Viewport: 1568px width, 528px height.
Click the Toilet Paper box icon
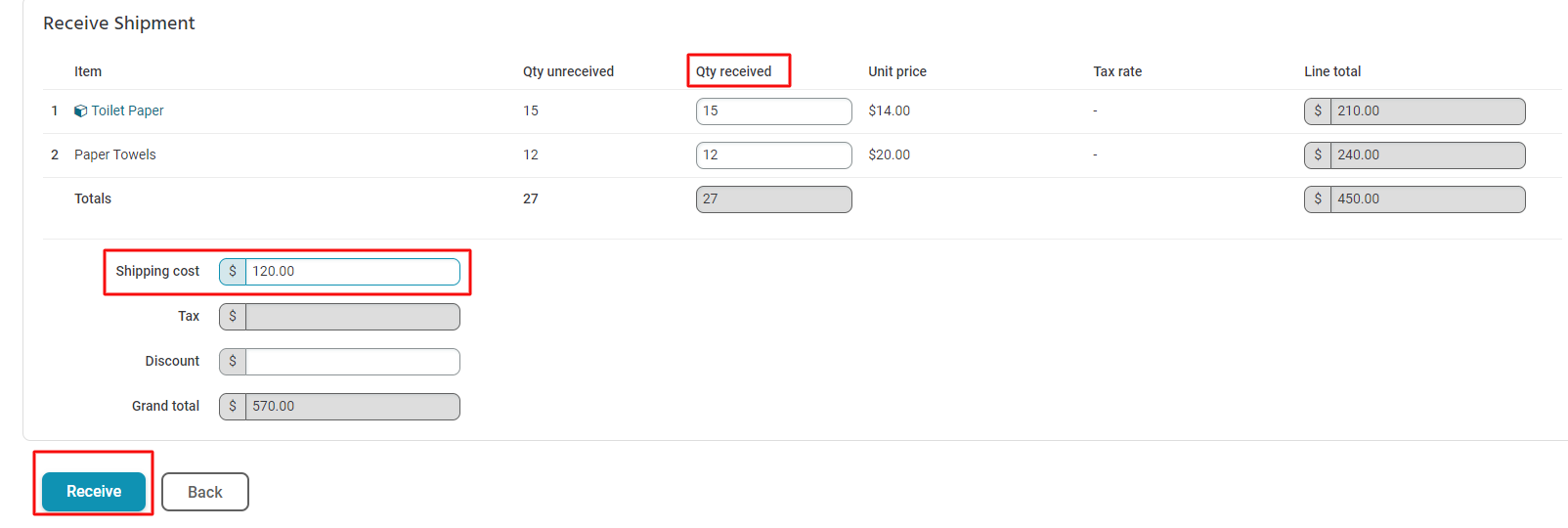[80, 111]
